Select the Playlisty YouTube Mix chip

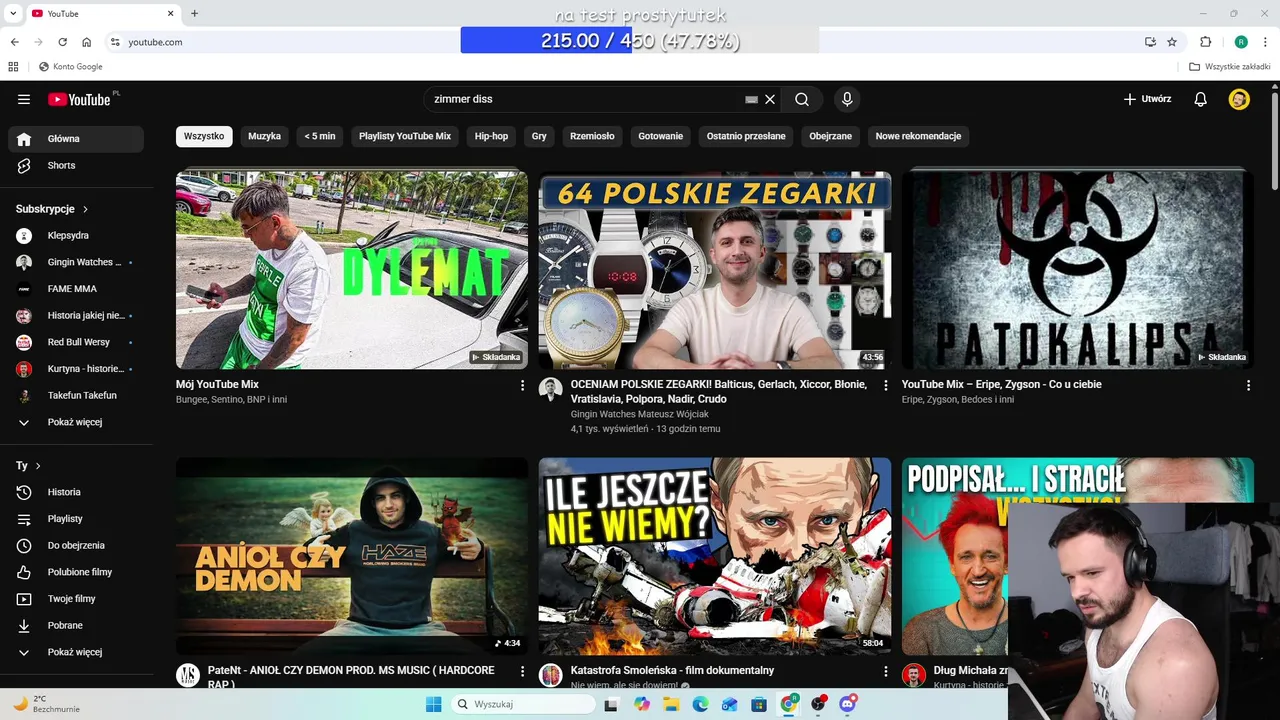405,136
